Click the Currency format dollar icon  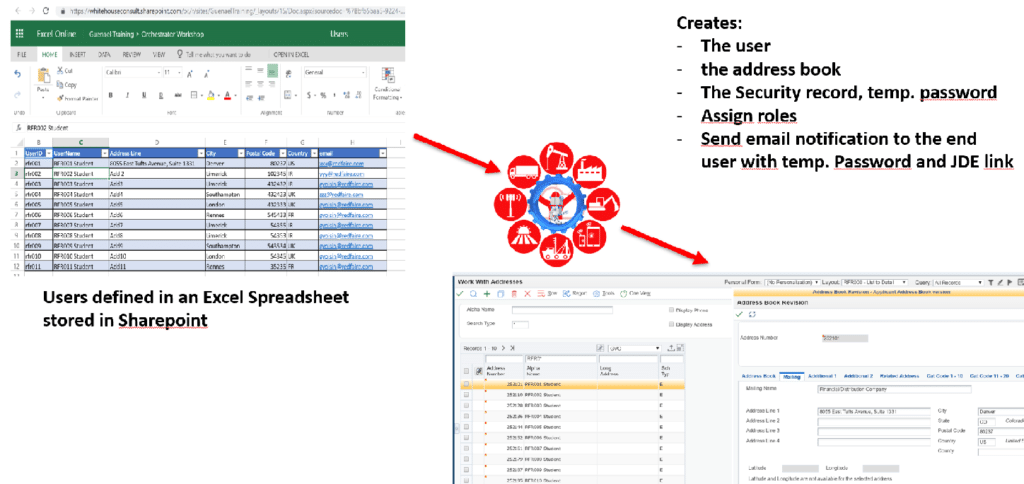(x=307, y=95)
